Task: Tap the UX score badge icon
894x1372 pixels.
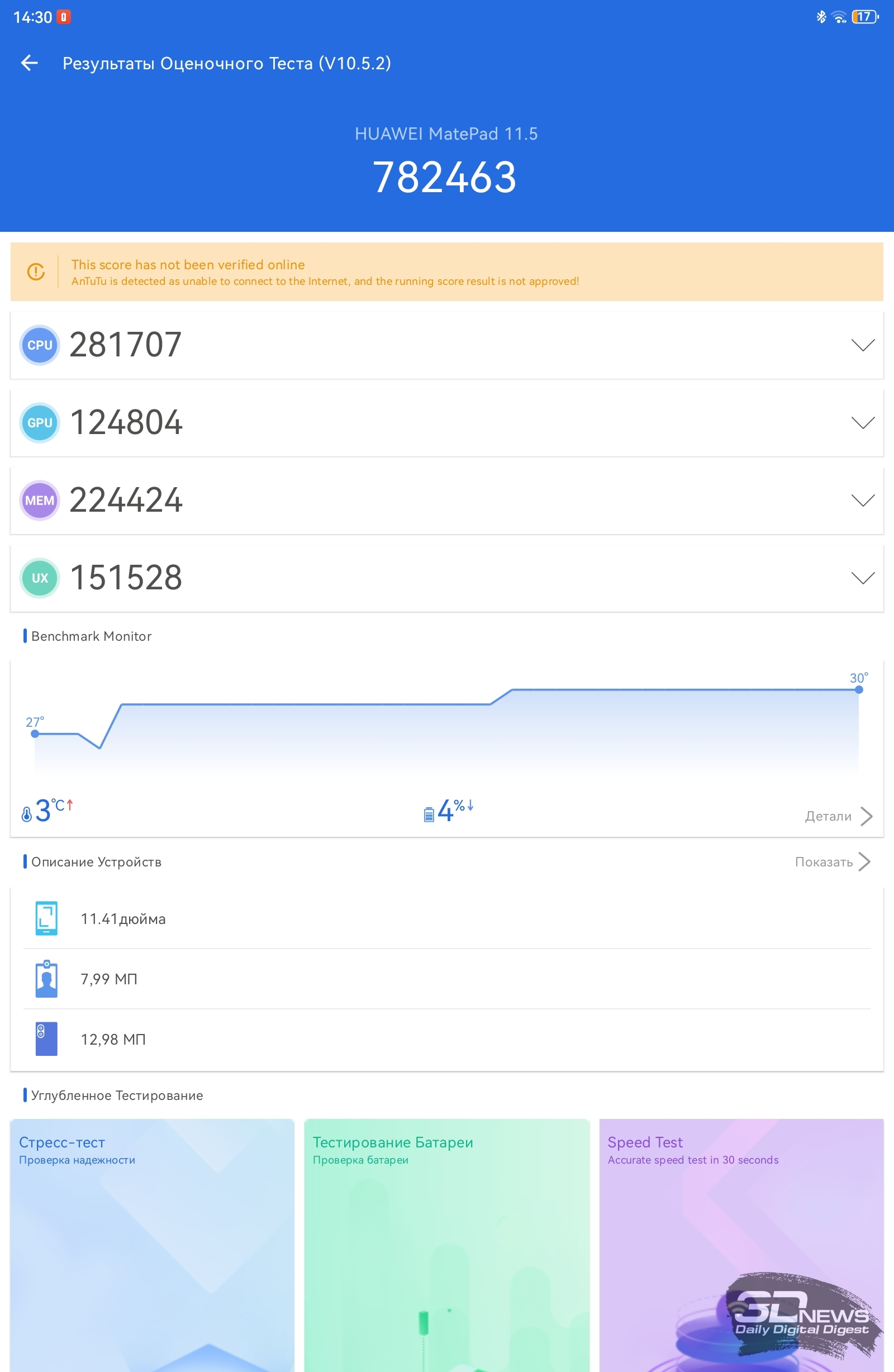Action: click(x=40, y=578)
